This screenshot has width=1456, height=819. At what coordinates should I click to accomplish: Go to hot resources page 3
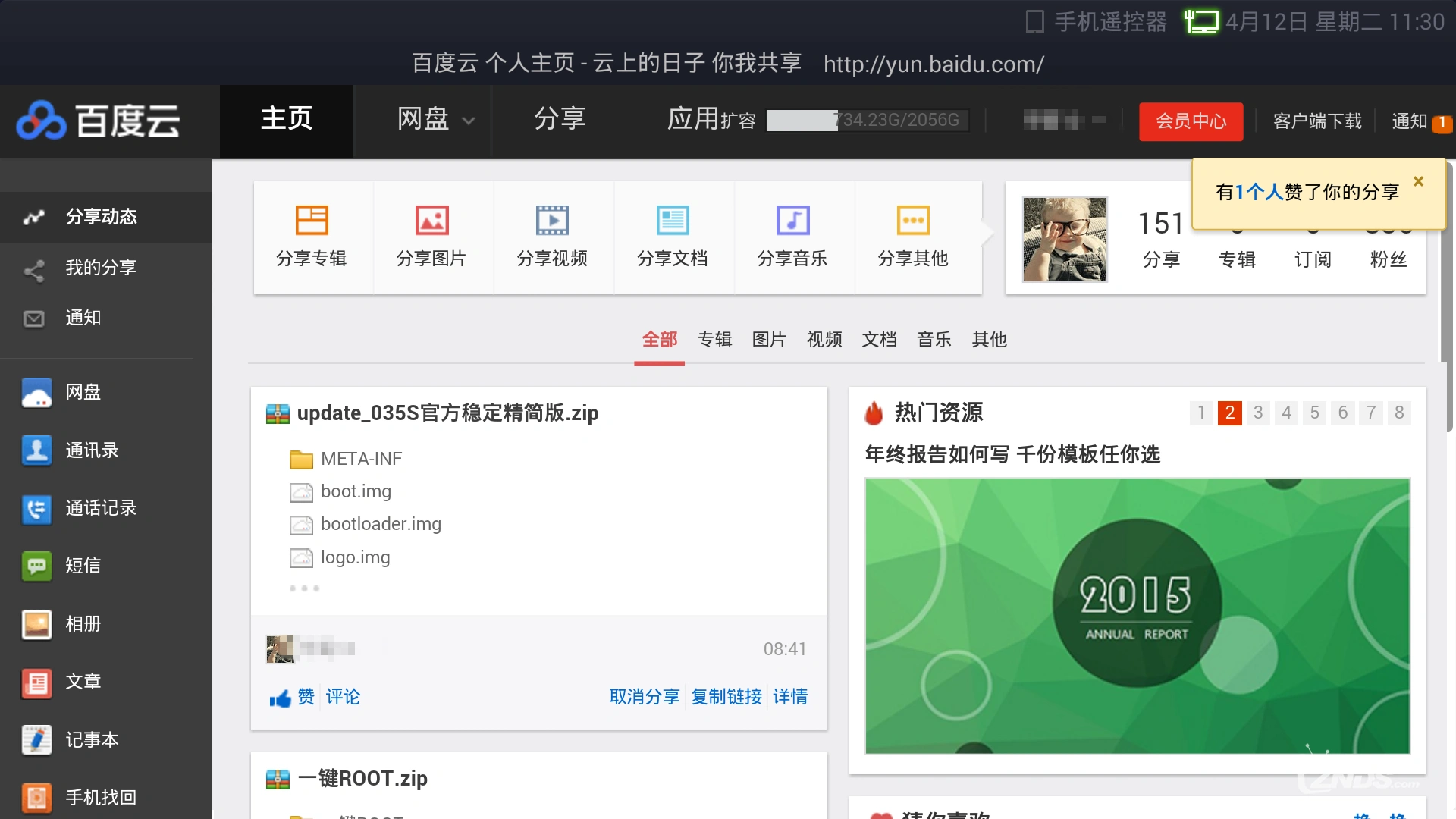coord(1258,413)
